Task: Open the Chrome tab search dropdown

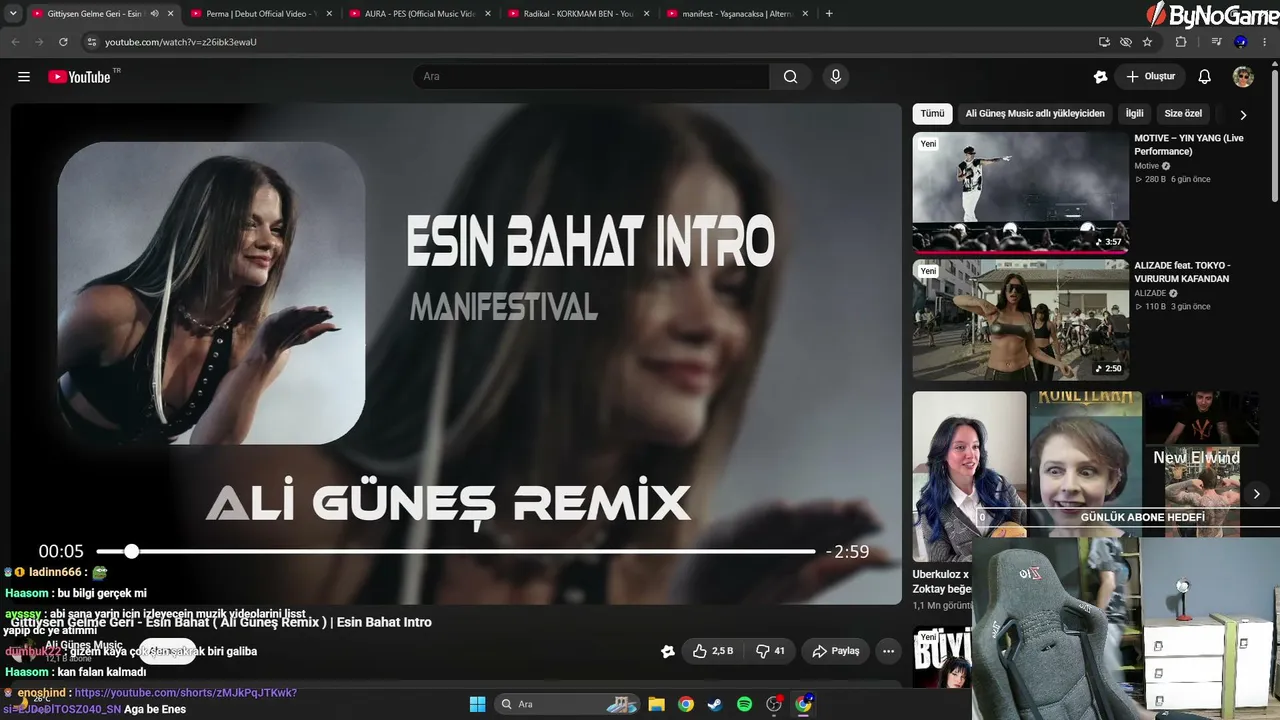Action: point(13,14)
